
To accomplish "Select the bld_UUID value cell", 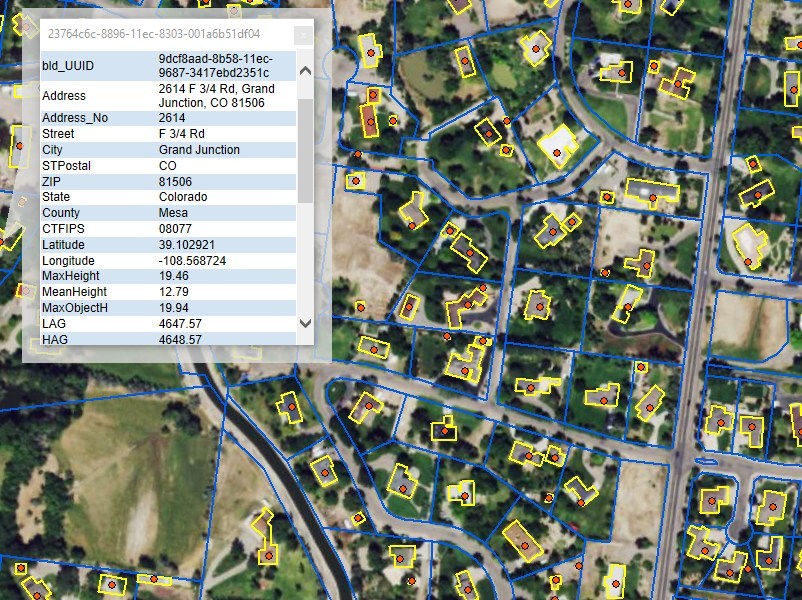I will coord(214,66).
